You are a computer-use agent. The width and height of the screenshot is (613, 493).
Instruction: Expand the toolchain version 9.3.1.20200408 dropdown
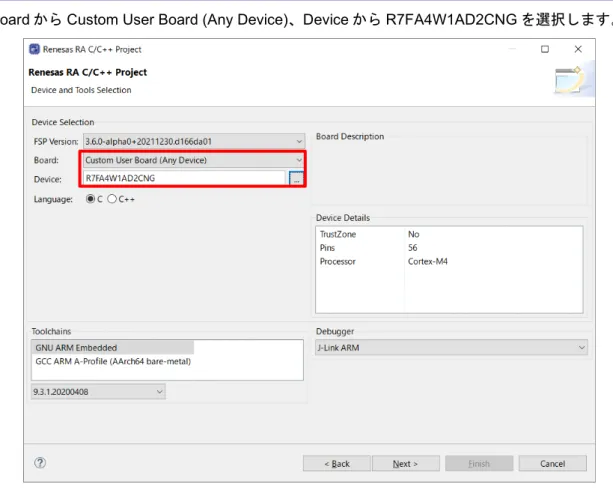pos(98,392)
